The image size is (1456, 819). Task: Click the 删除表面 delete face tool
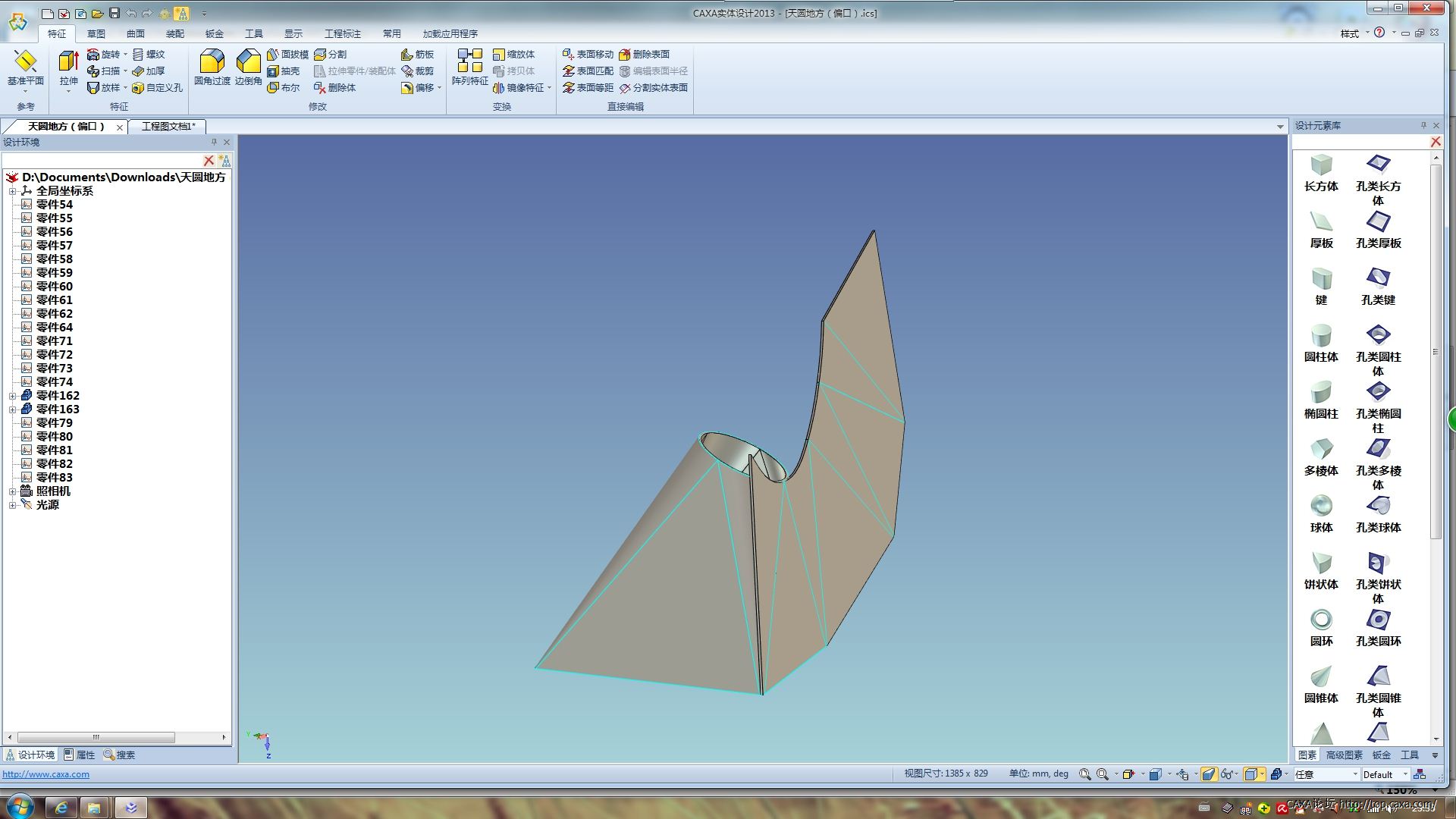click(645, 55)
